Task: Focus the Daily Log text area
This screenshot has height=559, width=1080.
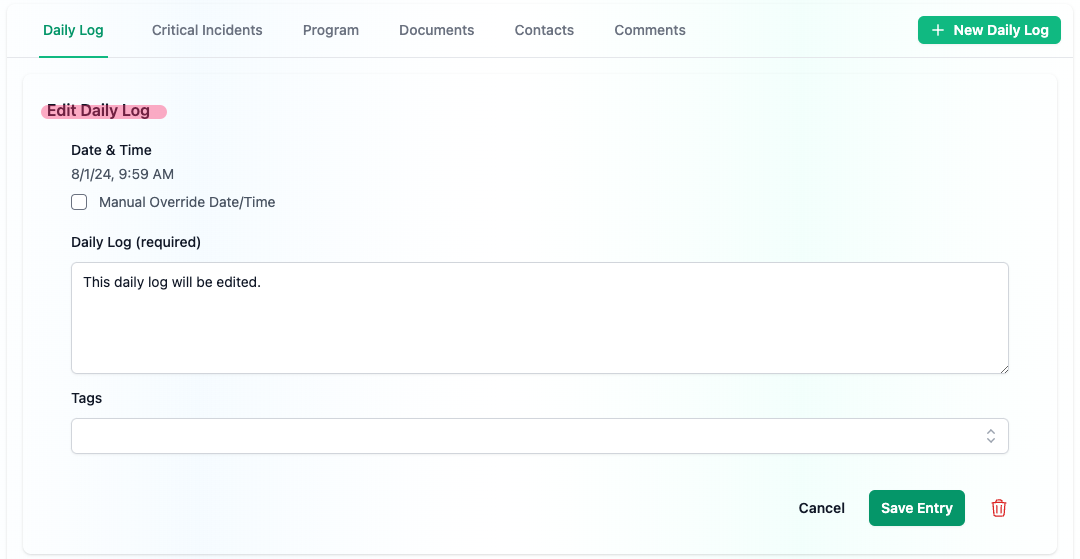Action: tap(540, 318)
